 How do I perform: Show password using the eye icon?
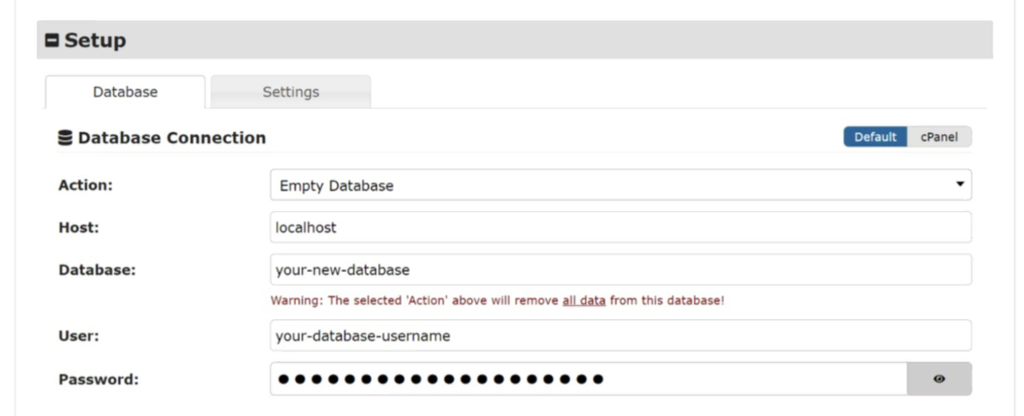(939, 379)
